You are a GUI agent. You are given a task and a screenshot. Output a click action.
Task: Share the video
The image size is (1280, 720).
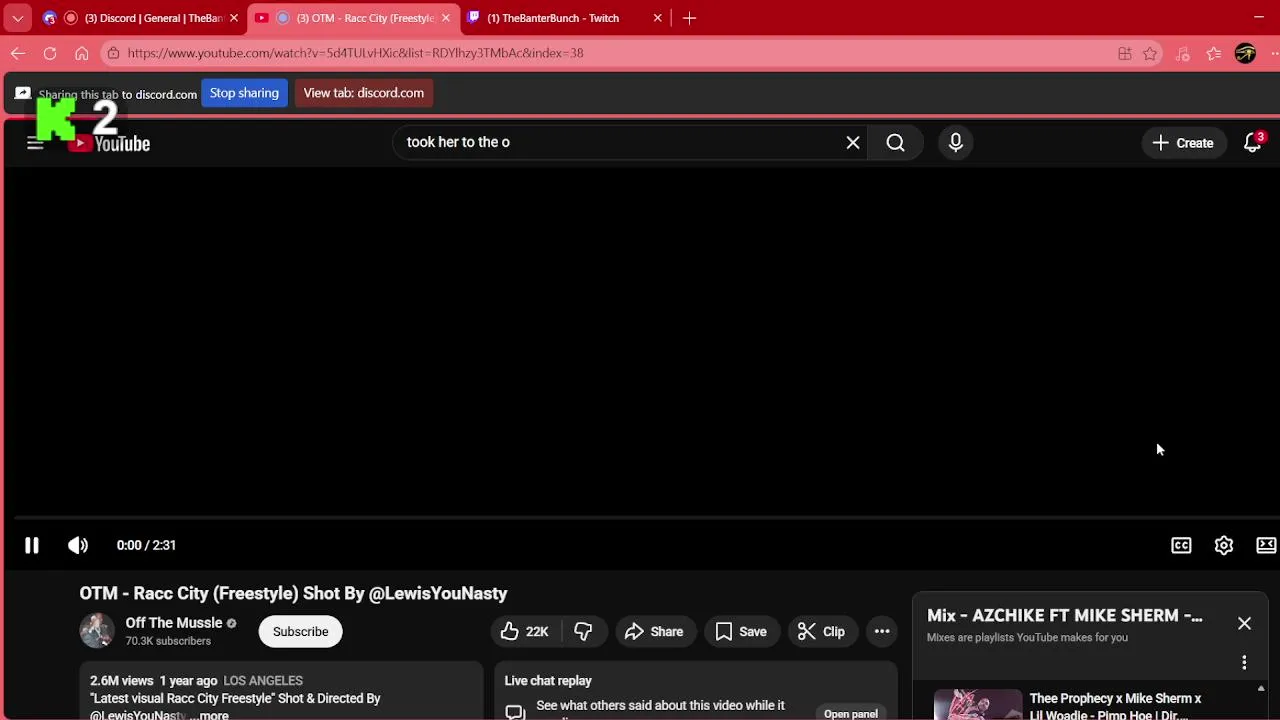click(x=654, y=631)
